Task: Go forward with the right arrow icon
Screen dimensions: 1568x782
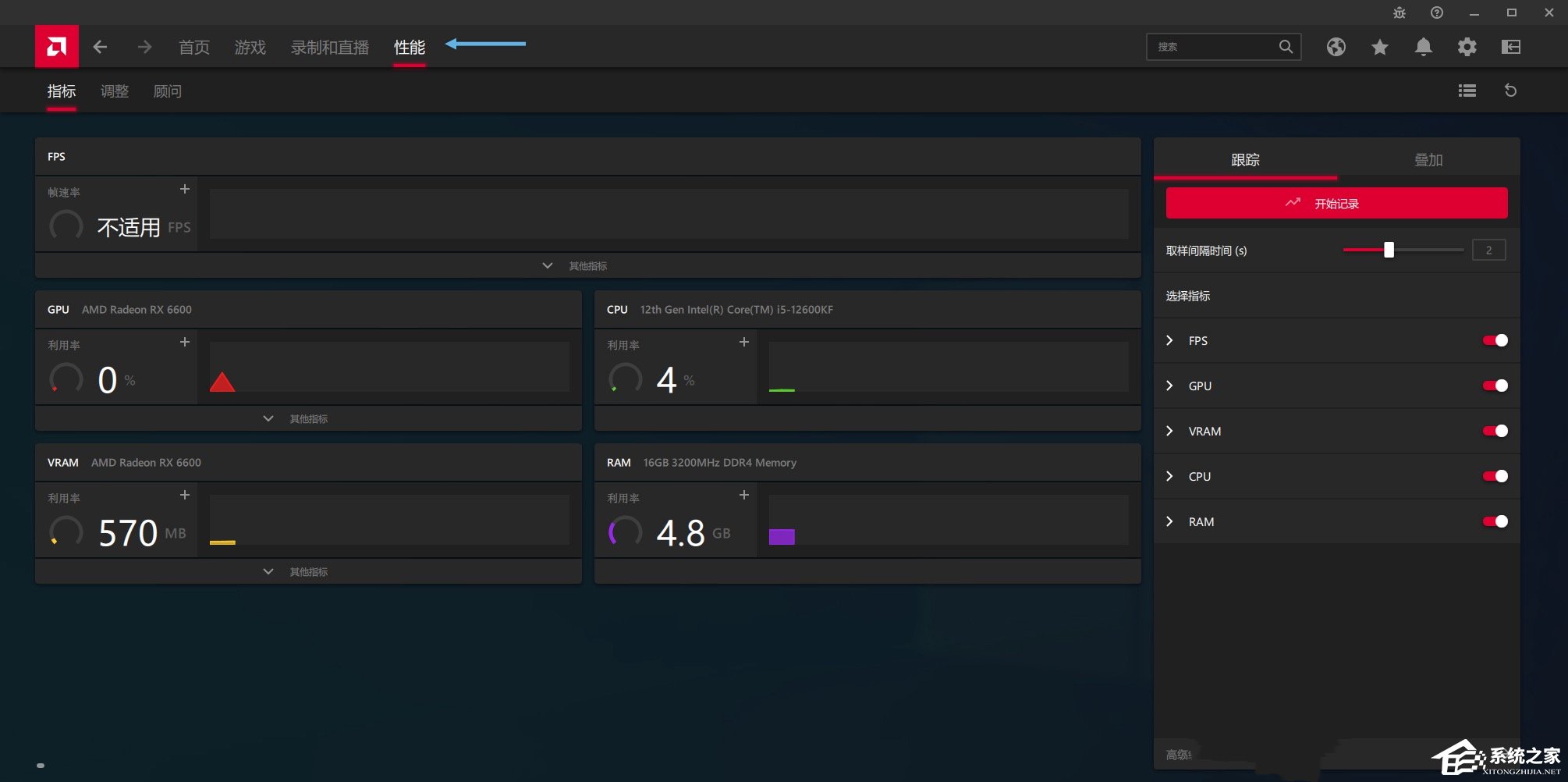Action: click(144, 47)
